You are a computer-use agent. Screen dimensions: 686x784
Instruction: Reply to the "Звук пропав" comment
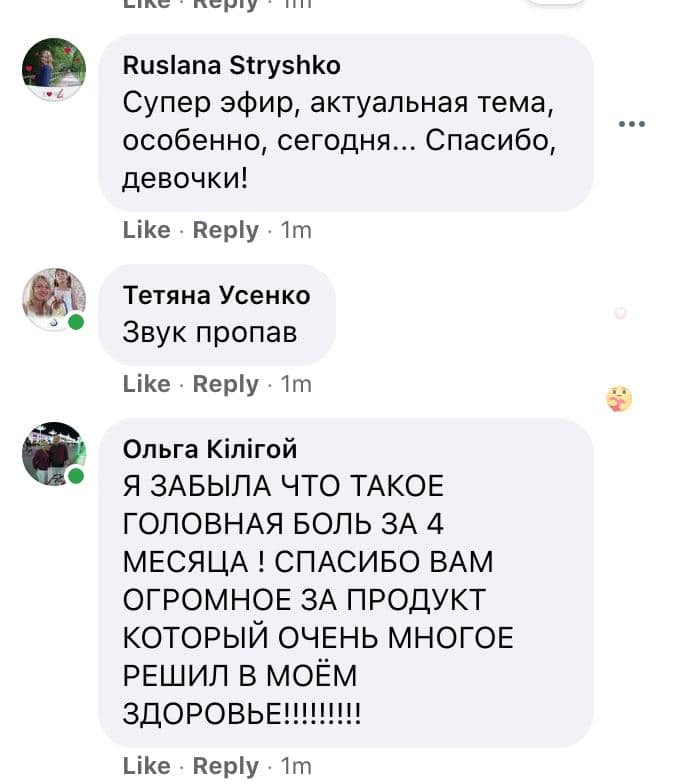225,384
